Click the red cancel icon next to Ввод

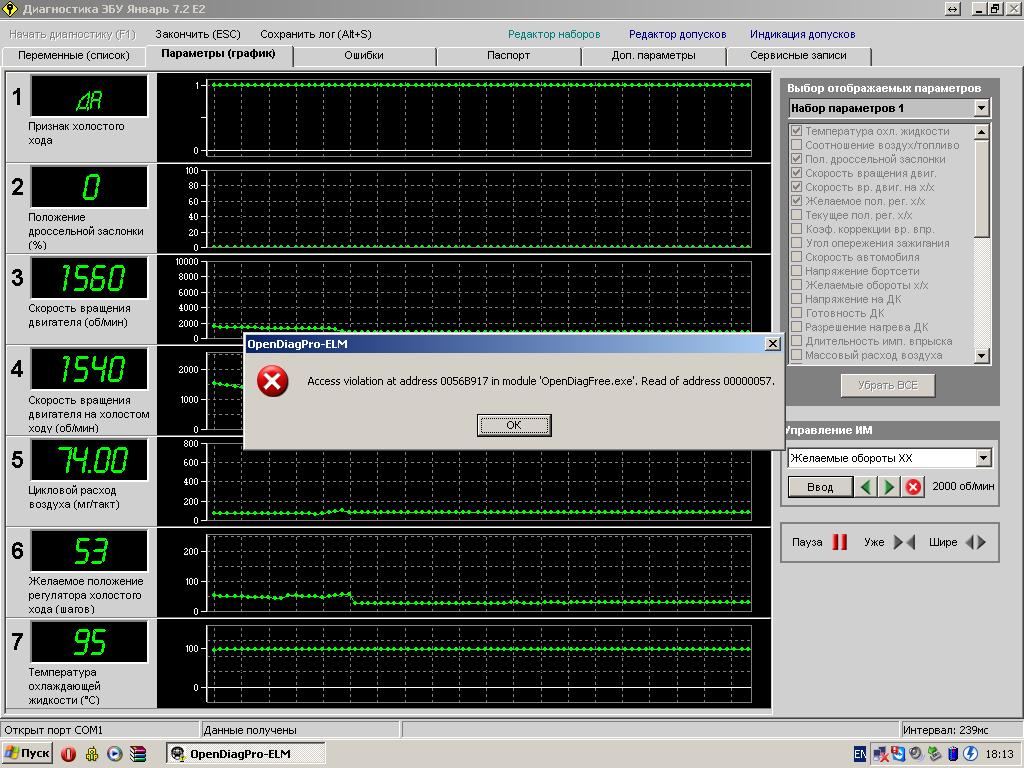pyautogui.click(x=913, y=487)
